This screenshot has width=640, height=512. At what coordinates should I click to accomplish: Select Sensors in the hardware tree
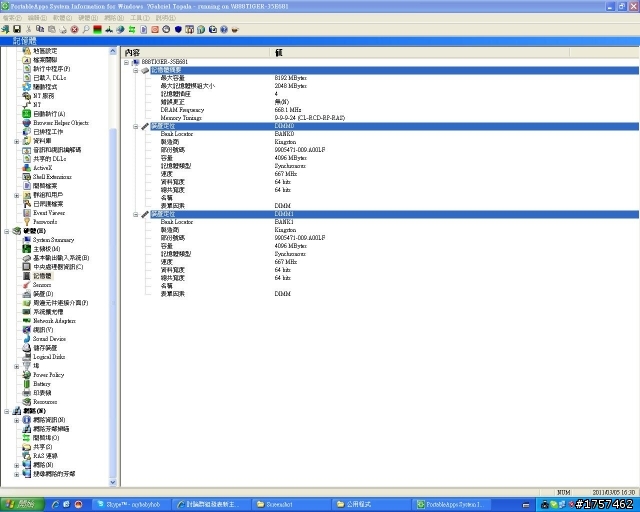coord(42,285)
